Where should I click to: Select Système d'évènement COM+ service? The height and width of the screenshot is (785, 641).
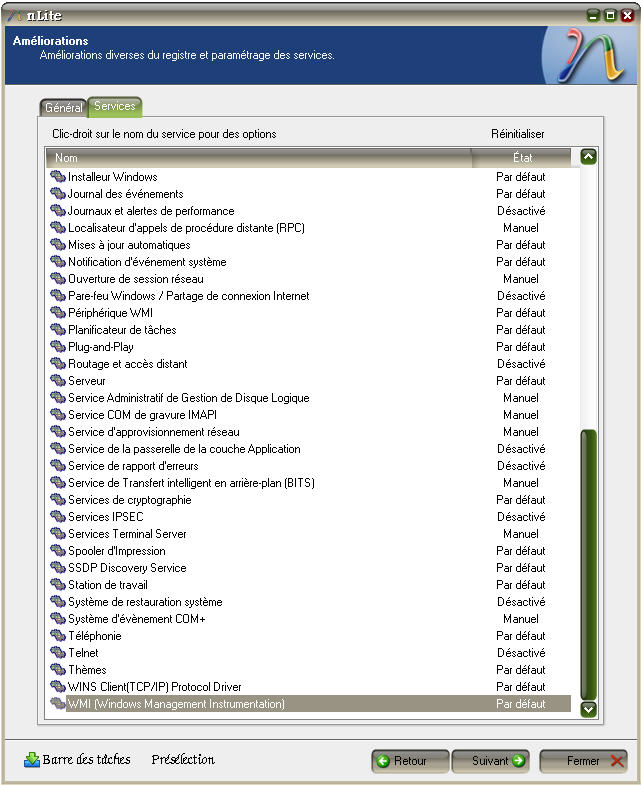coord(308,619)
